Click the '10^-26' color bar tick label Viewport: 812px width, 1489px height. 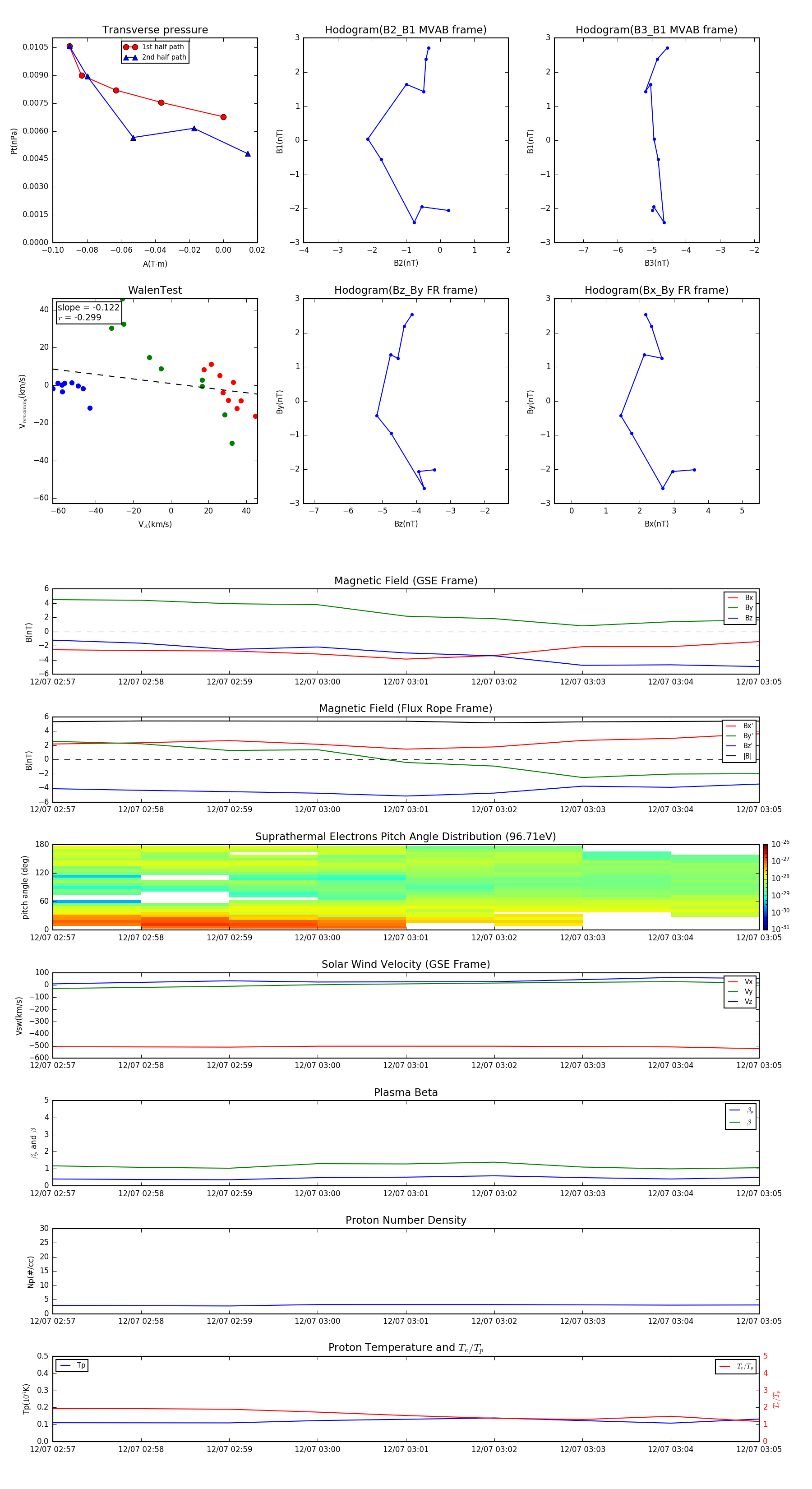780,844
